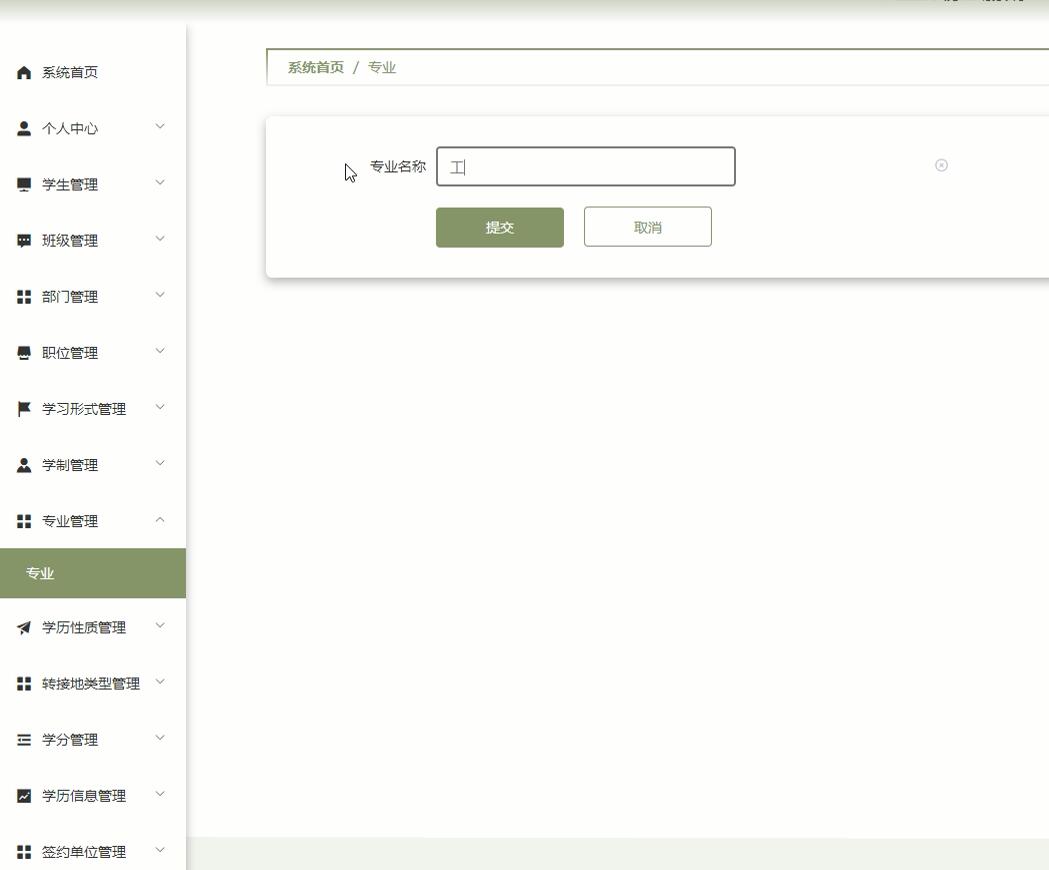1049x870 pixels.
Task: Open the 学历性质管理 menu label
Action: click(x=84, y=627)
